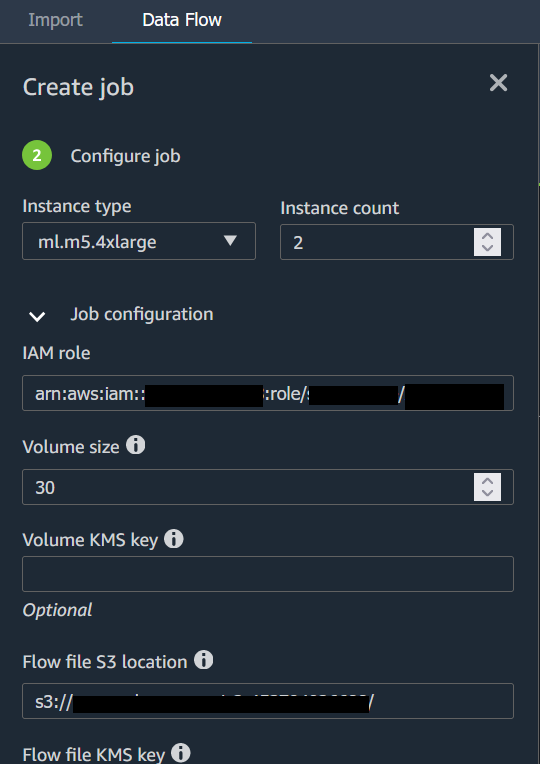Close the Create job panel
540x764 pixels.
(x=498, y=83)
